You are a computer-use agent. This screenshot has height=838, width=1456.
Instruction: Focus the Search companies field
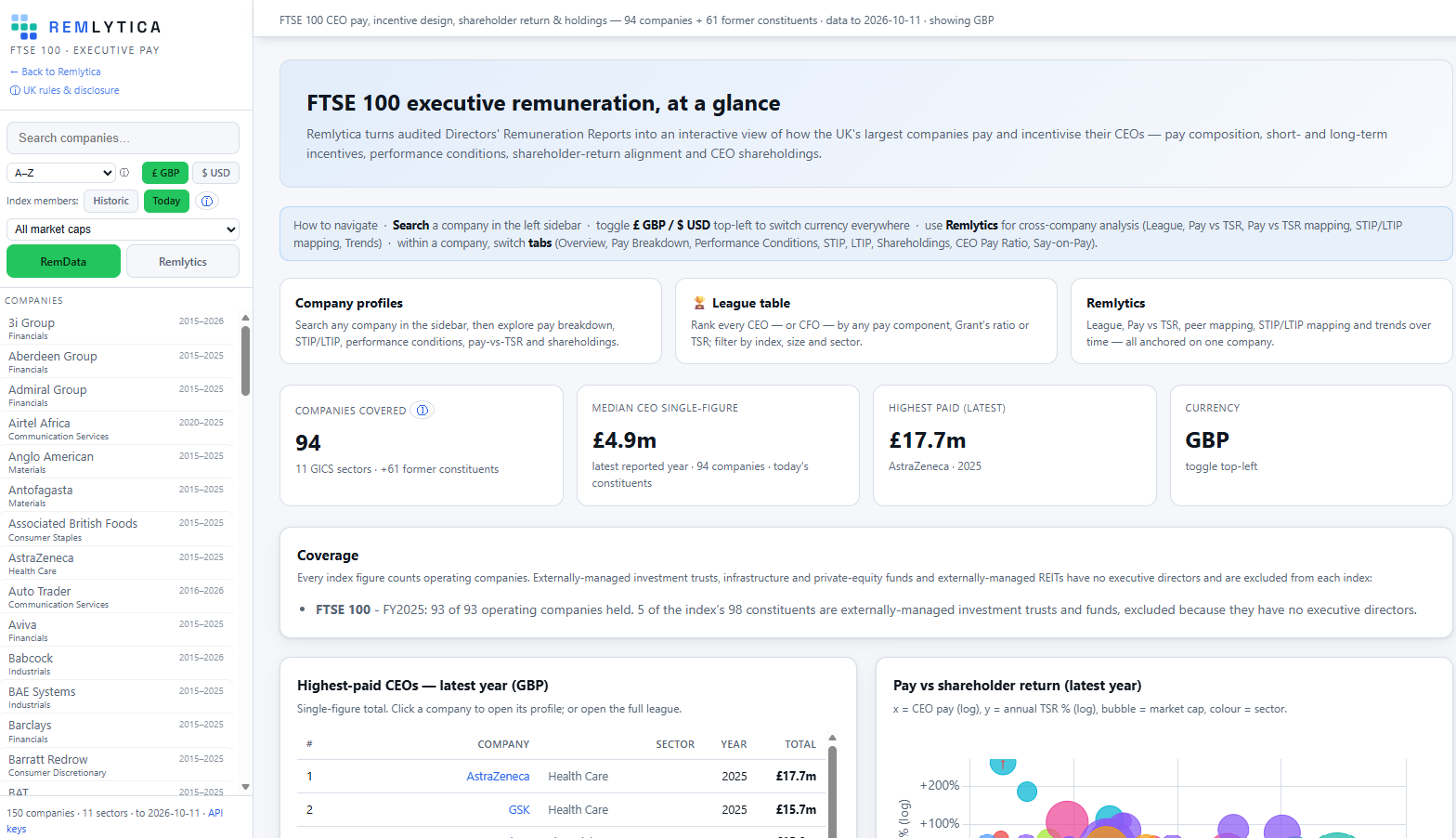point(123,137)
